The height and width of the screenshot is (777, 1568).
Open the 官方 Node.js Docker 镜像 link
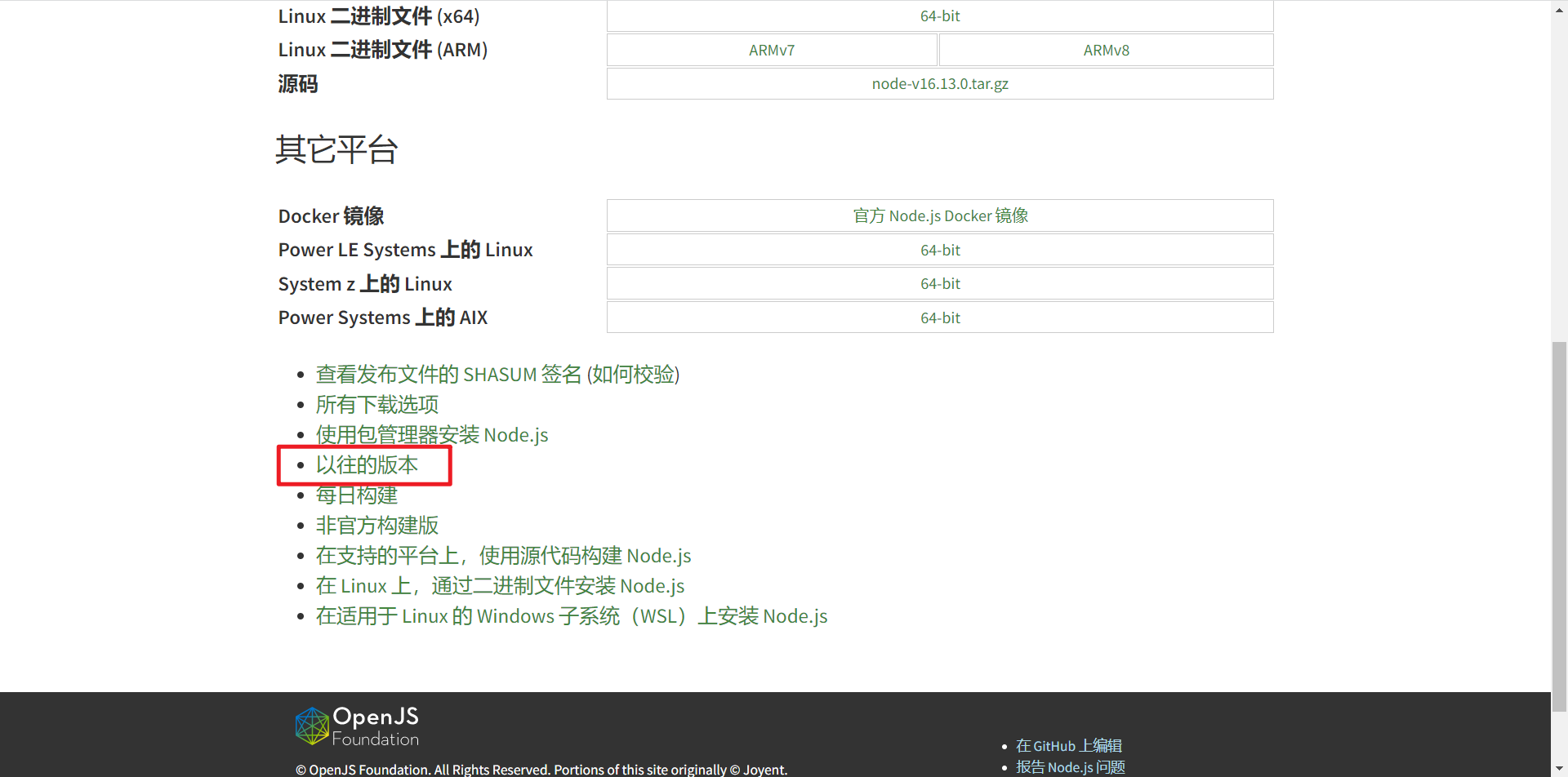(x=940, y=216)
